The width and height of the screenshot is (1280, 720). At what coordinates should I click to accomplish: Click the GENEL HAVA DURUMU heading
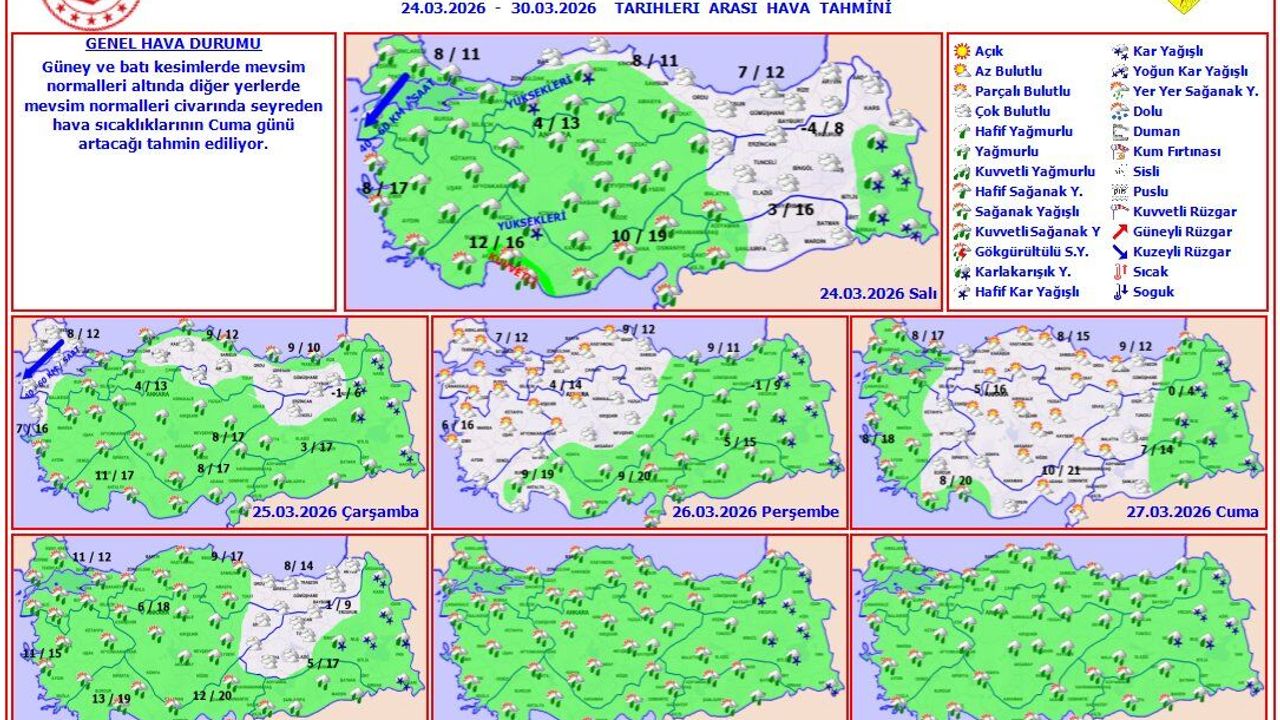tap(173, 44)
